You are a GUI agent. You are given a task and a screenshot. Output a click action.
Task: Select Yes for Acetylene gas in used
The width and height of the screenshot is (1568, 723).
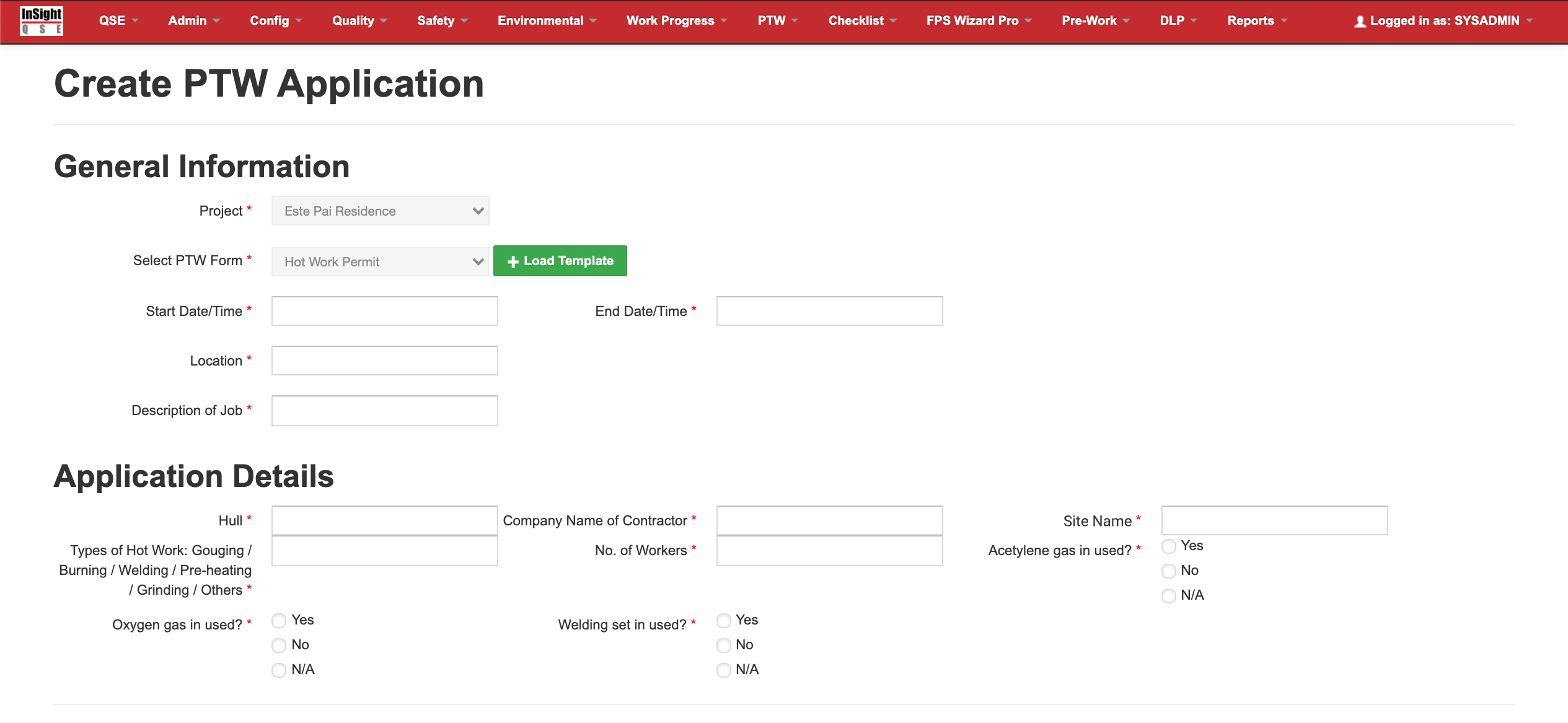point(1169,546)
